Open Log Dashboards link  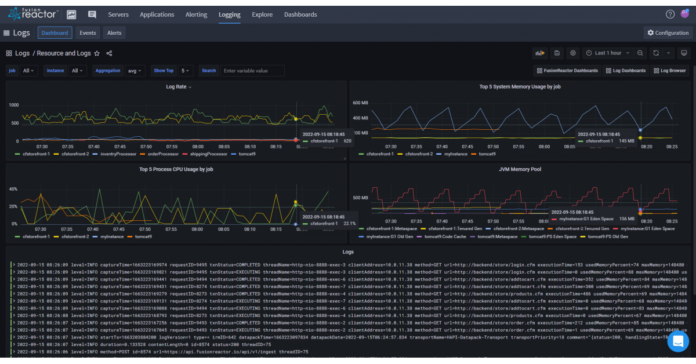[626, 71]
